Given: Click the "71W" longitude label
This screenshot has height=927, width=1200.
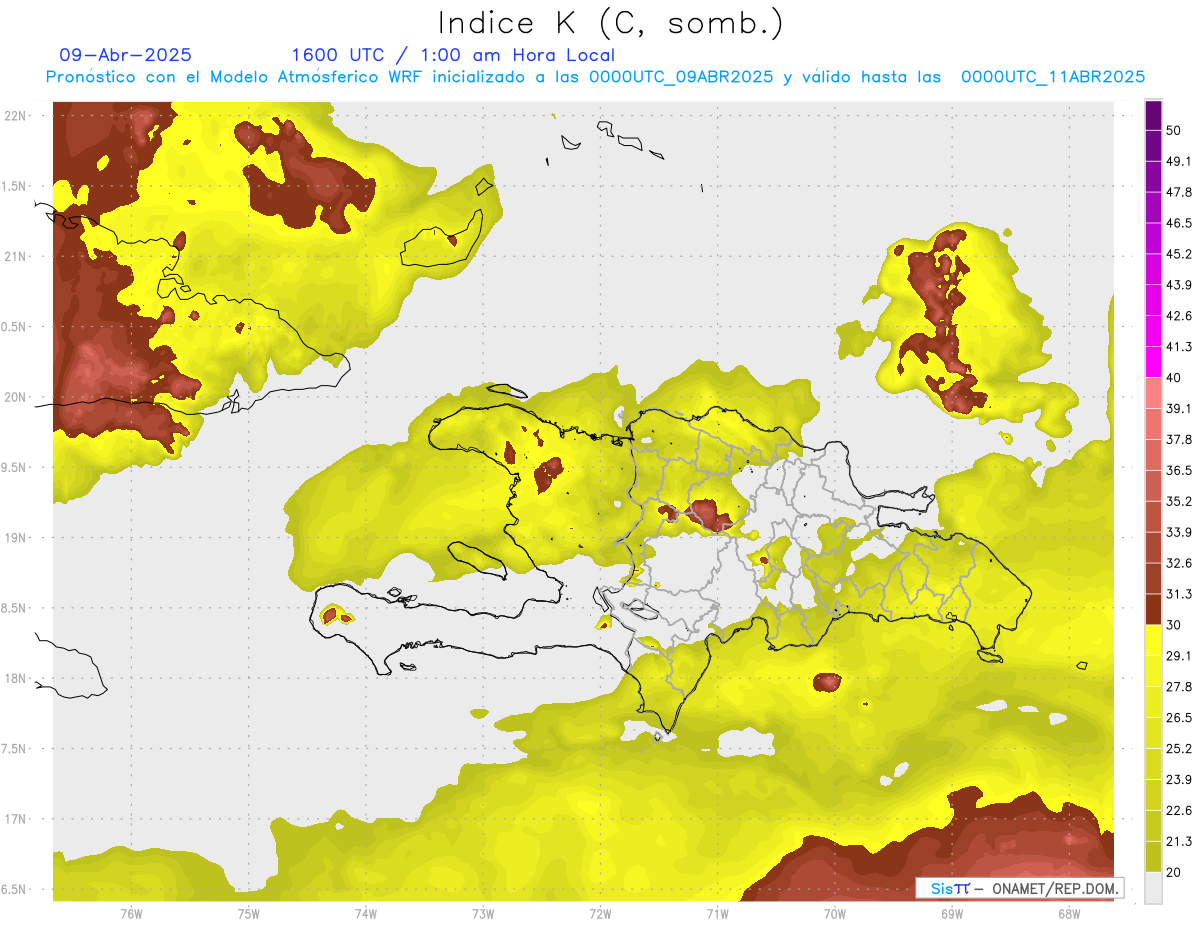Looking at the screenshot, I should tap(717, 913).
